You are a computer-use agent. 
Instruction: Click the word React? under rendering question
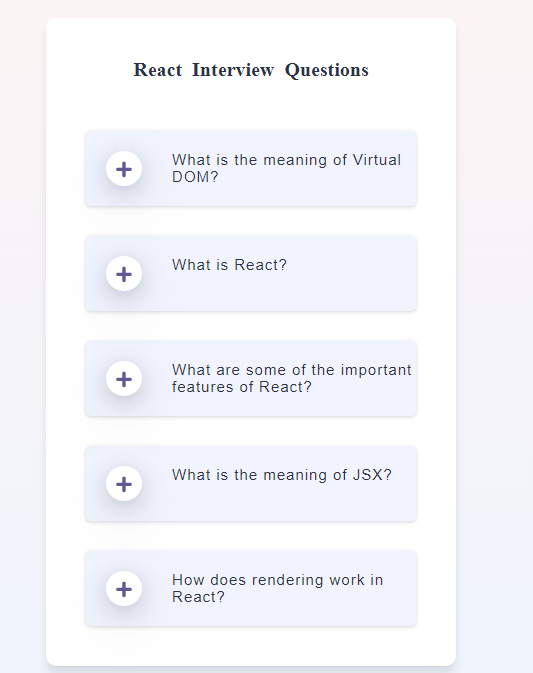(x=198, y=597)
